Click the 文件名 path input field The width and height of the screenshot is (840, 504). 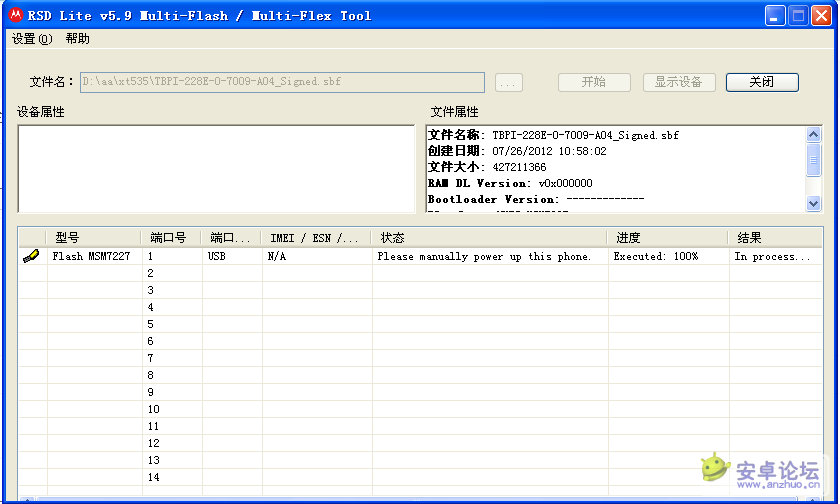pos(282,82)
